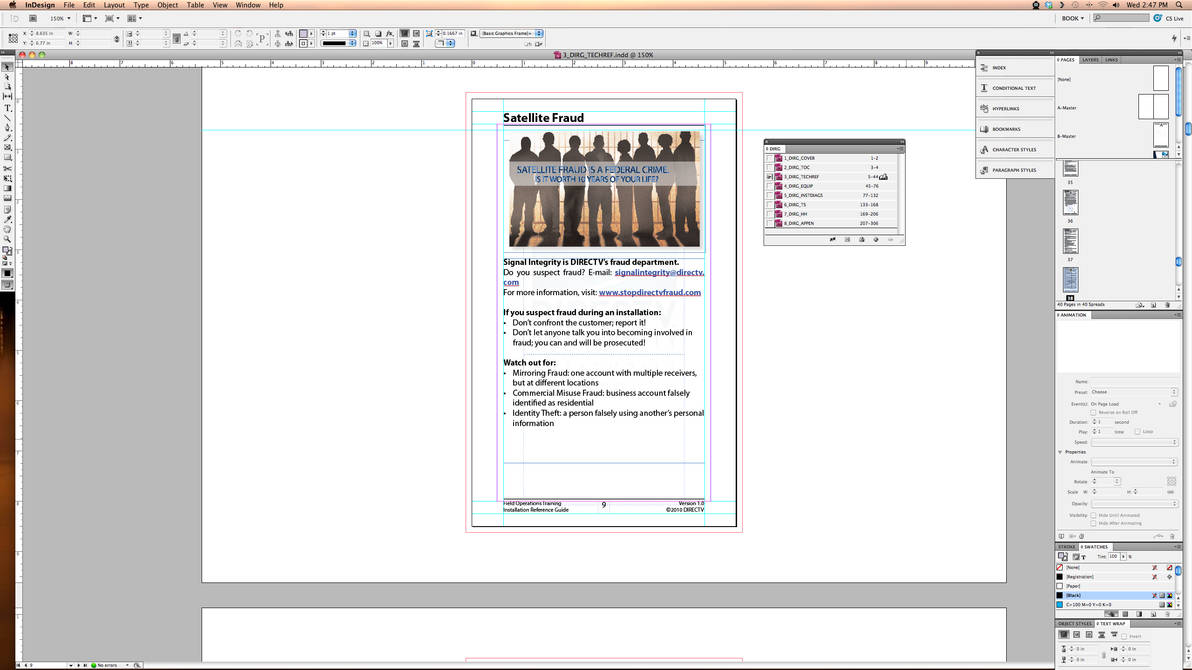Switch to the Object Styles tab
Viewport: 1192px width, 670px height.
[x=1075, y=624]
